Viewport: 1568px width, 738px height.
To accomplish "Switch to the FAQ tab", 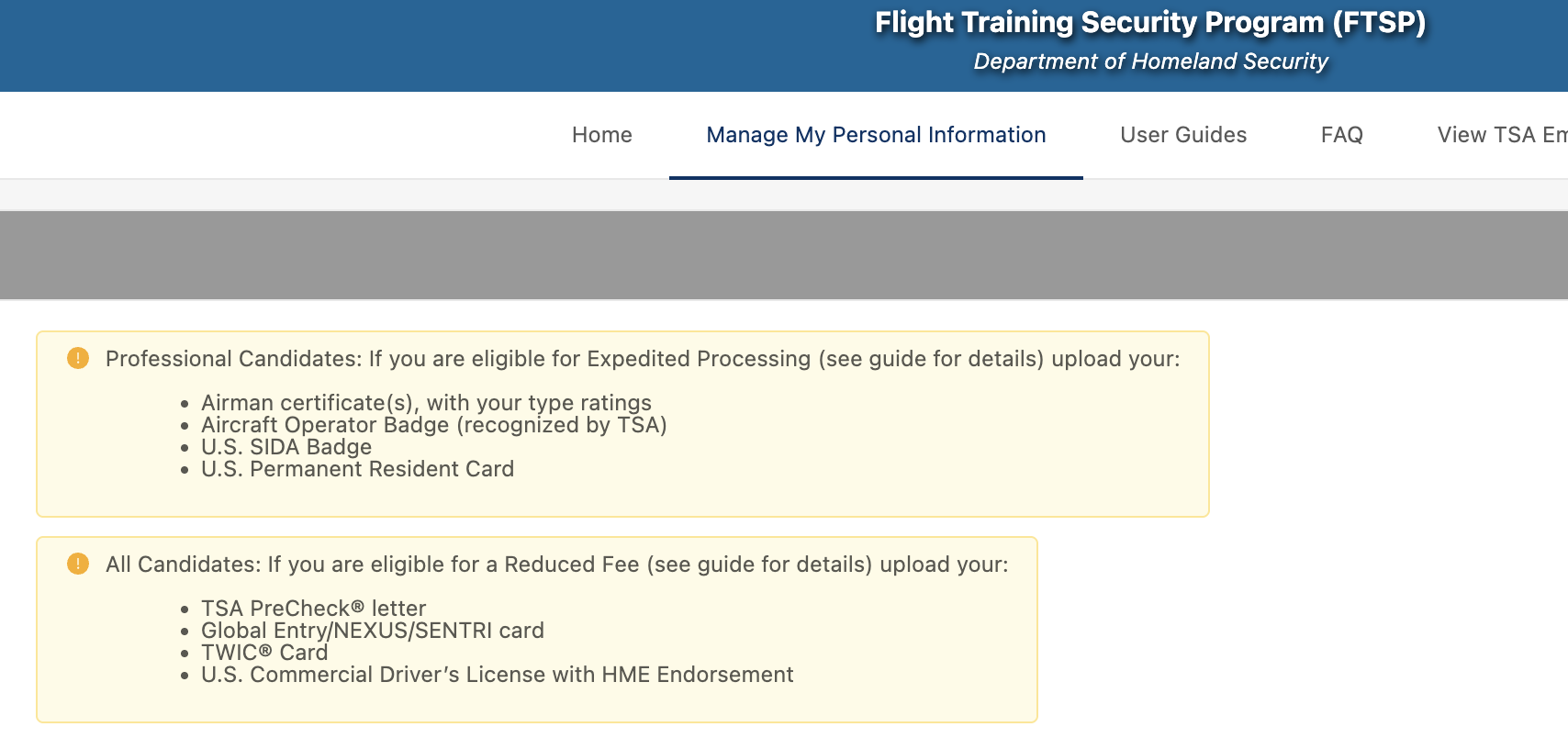I will [x=1341, y=135].
